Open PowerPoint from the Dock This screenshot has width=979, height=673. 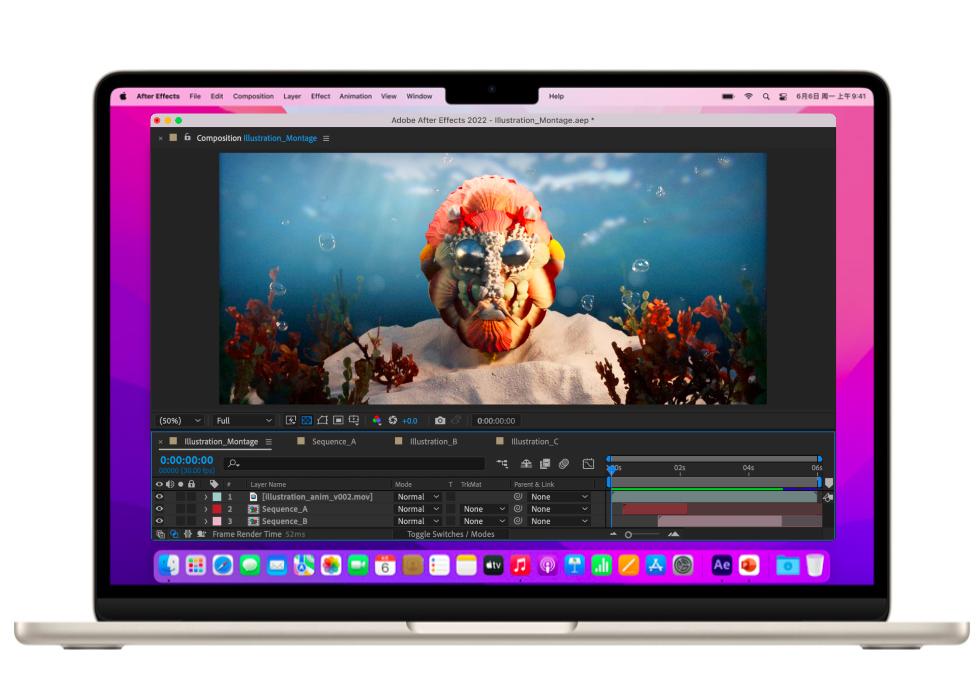749,565
